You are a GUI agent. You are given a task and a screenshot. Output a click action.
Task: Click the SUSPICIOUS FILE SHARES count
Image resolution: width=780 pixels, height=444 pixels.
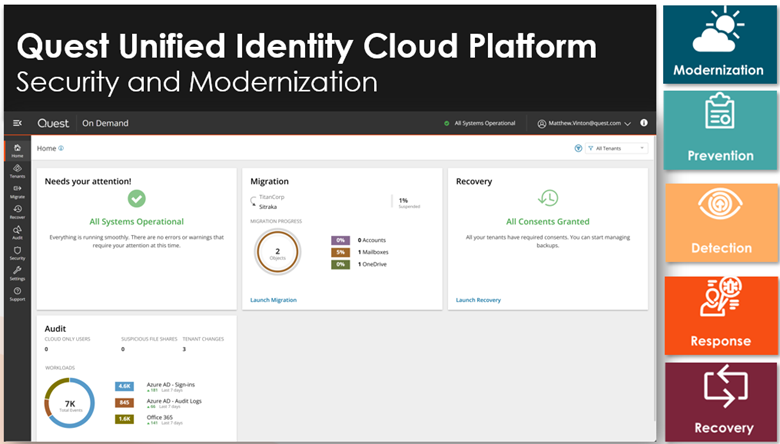pos(123,349)
